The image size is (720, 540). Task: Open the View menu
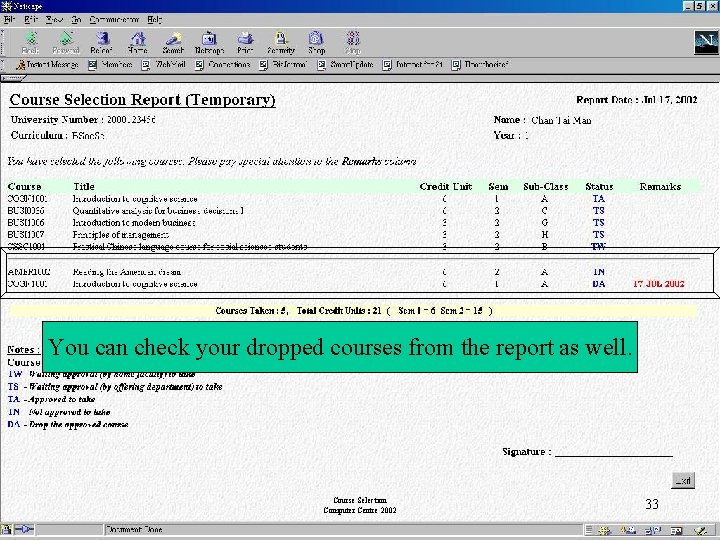tap(54, 20)
